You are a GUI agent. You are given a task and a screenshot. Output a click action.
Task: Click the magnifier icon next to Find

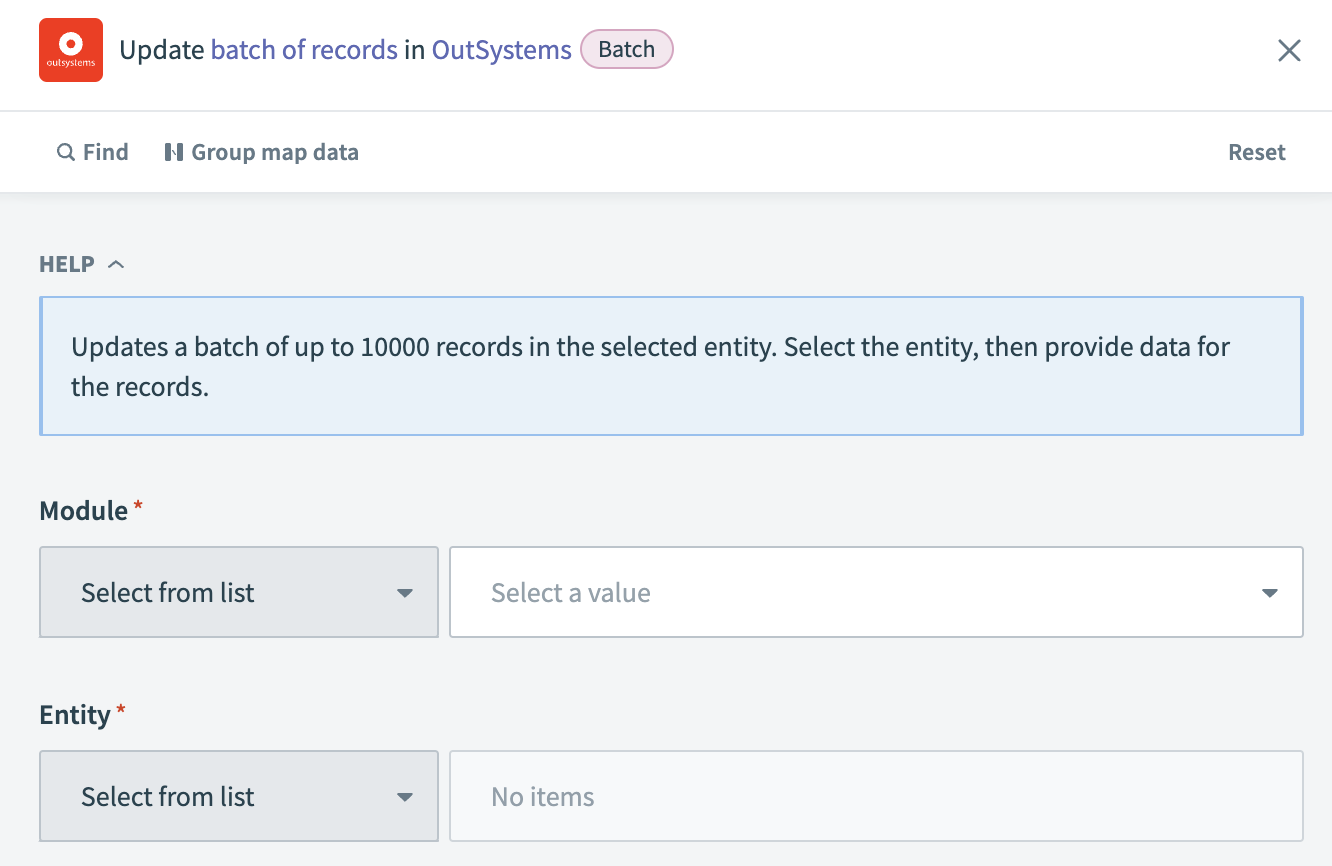tap(66, 152)
